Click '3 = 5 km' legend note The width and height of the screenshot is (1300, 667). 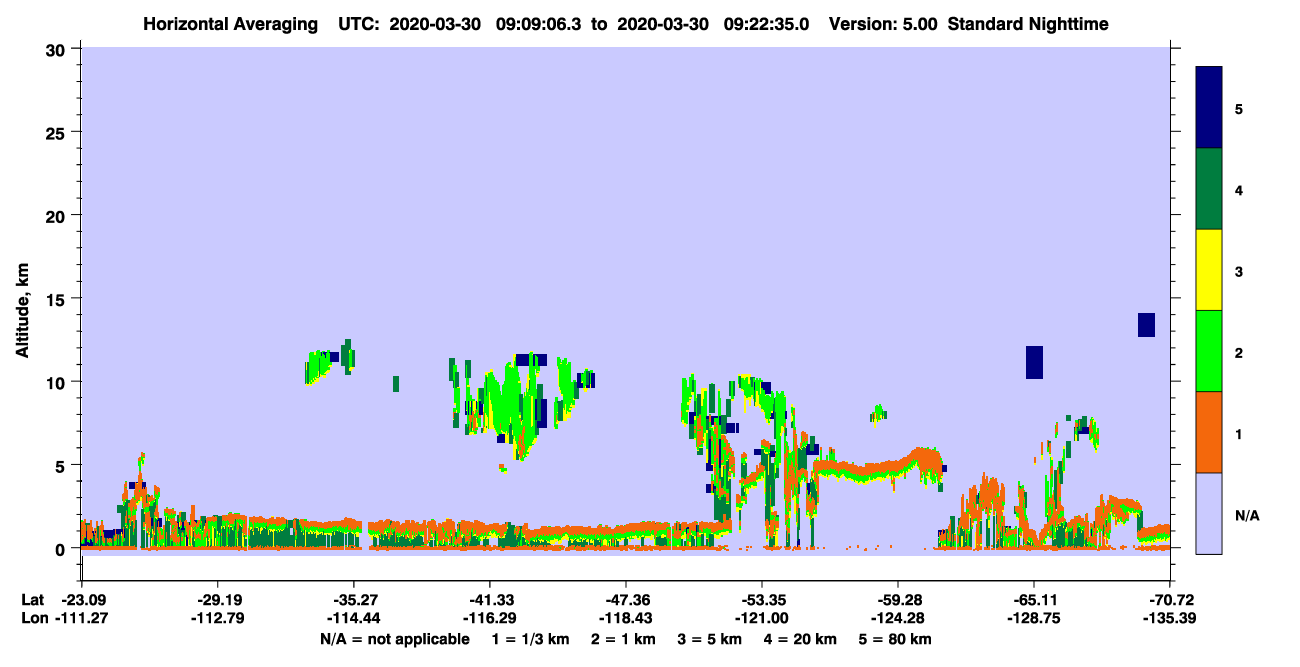point(709,638)
